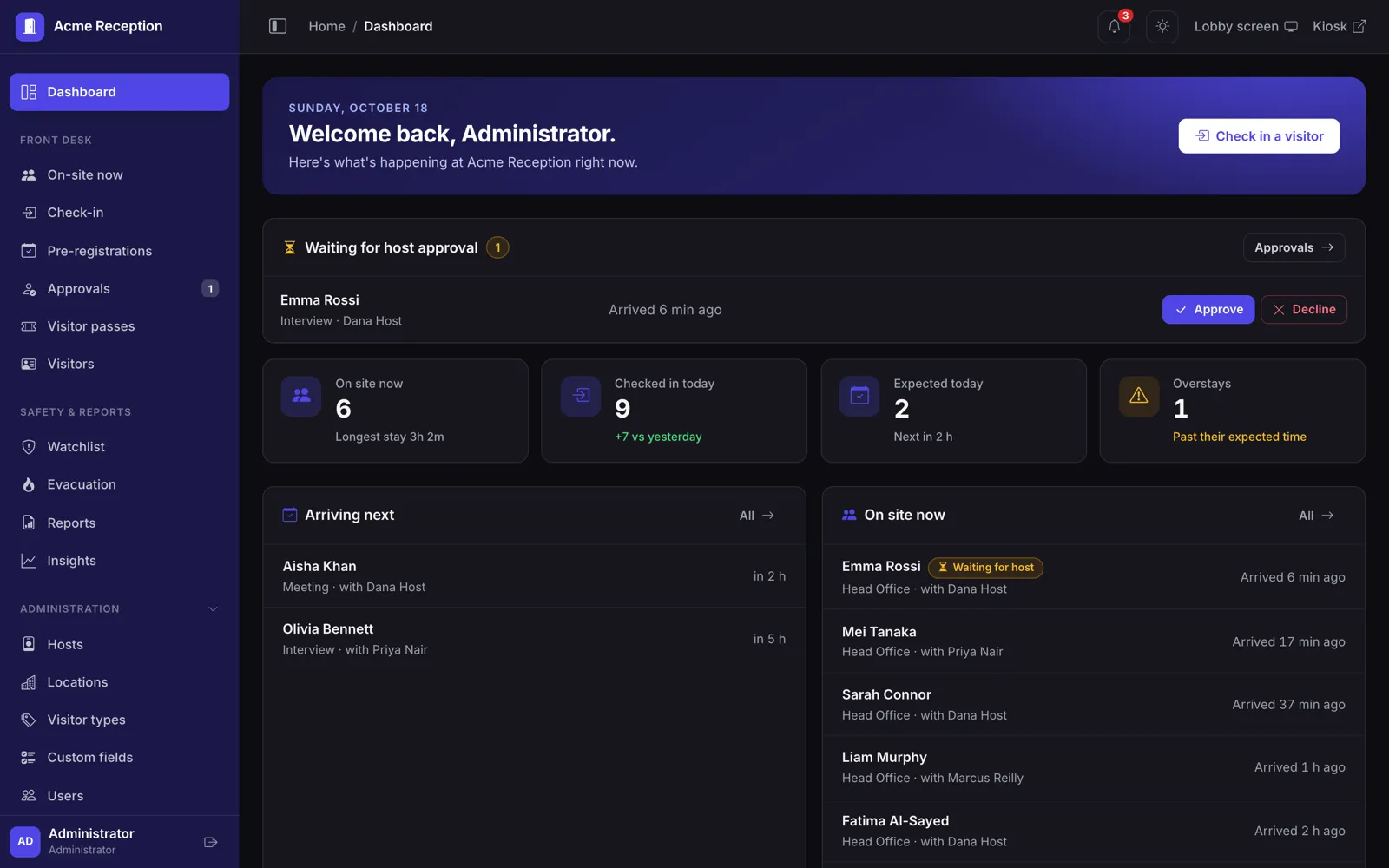
Task: Switch light/dark theme with sun icon
Action: tap(1162, 26)
